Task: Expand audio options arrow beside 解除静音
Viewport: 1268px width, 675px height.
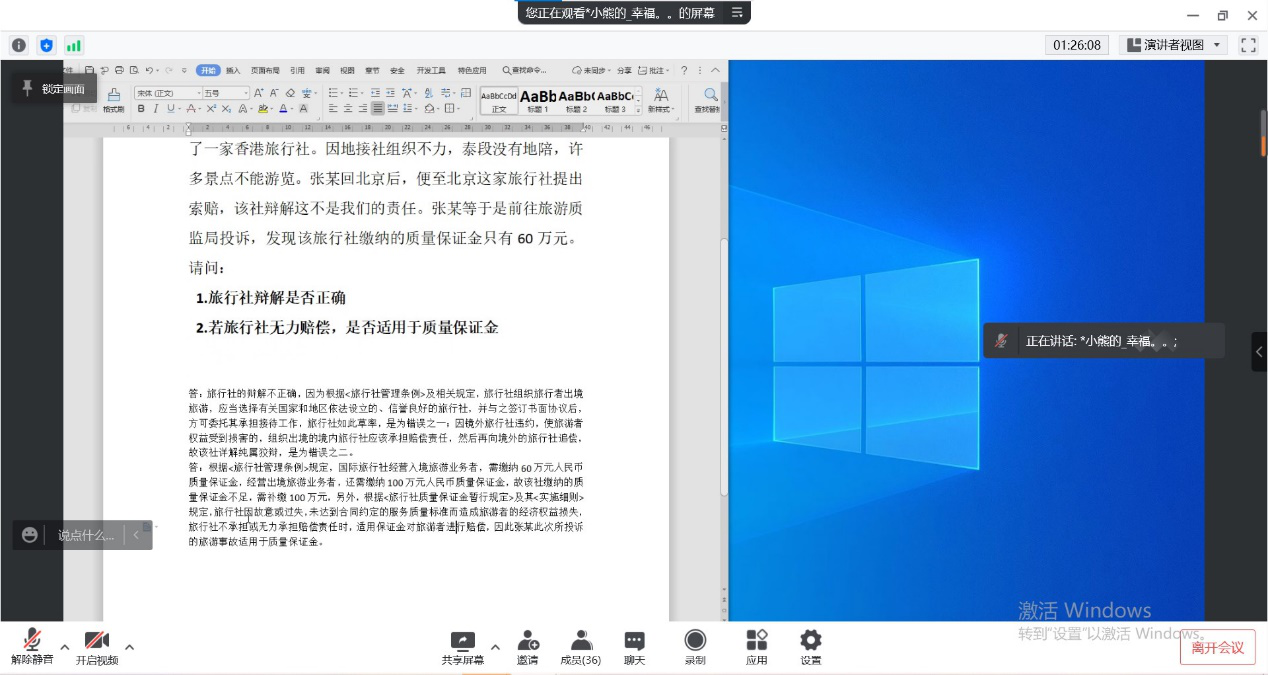Action: click(65, 647)
